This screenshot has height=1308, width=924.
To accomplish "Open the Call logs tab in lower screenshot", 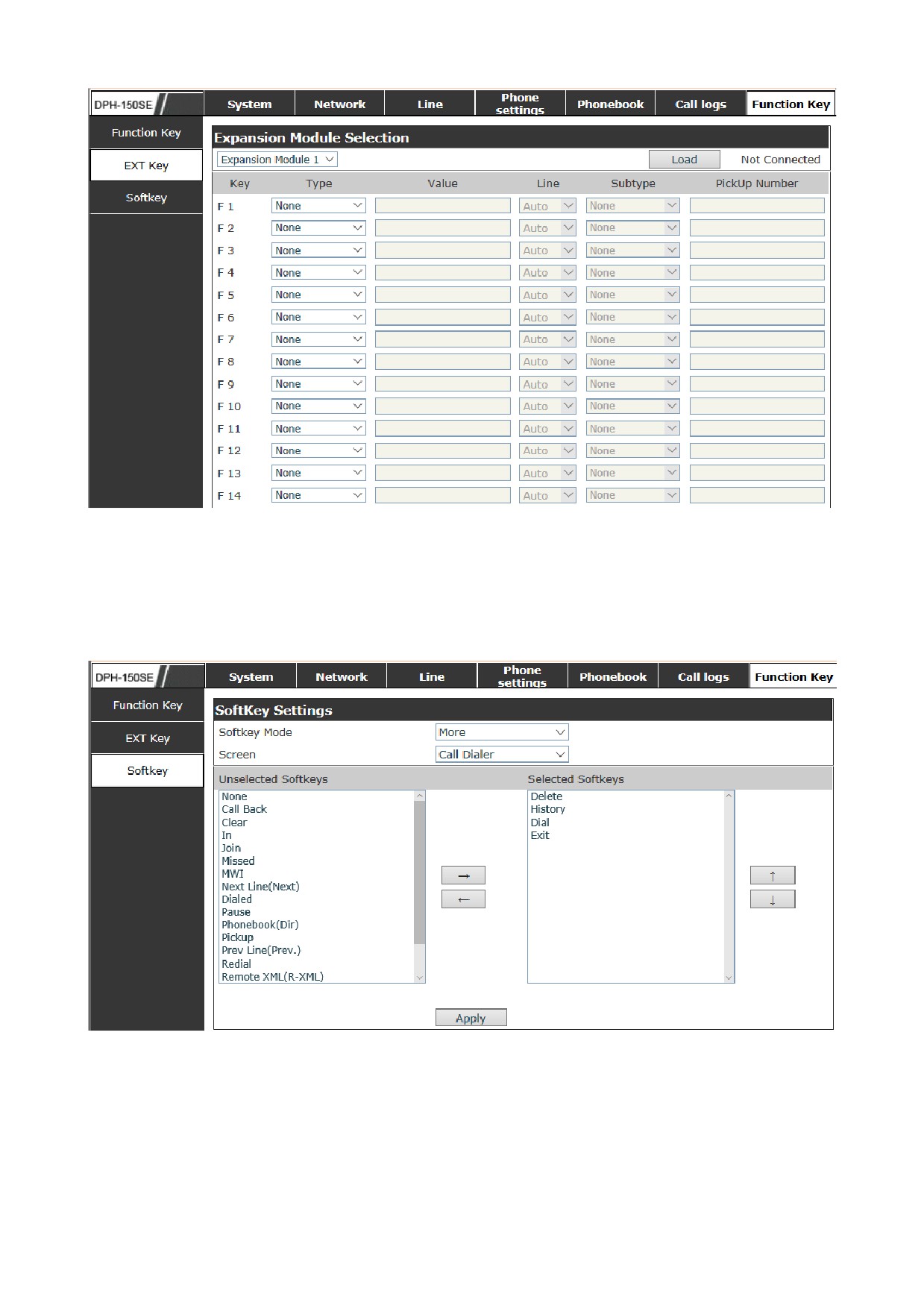I will (x=703, y=676).
